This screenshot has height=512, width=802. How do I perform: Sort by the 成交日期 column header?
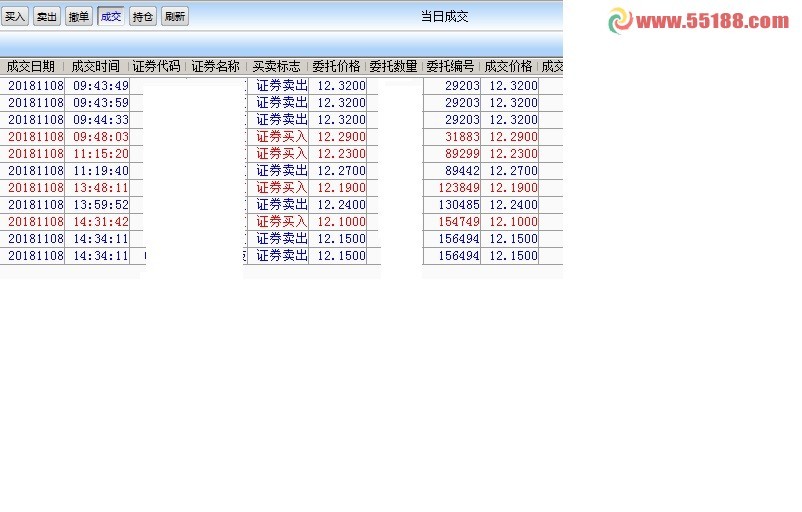click(x=31, y=67)
